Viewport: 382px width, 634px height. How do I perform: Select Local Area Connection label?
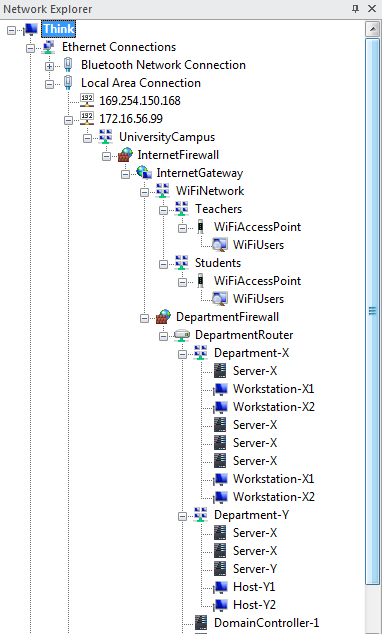pos(141,83)
